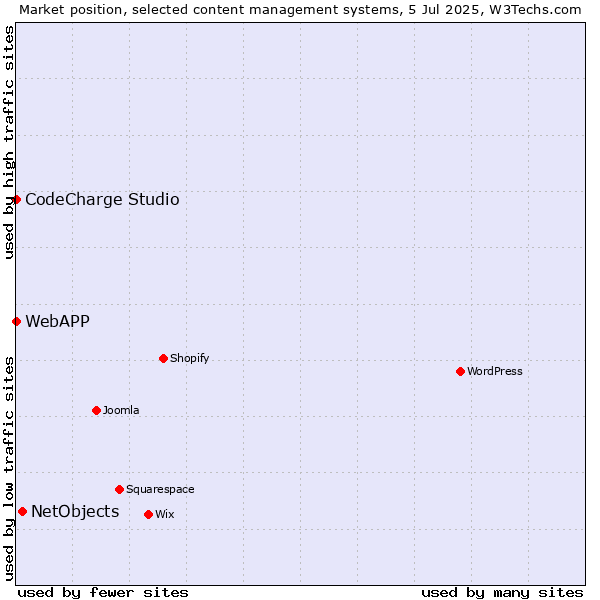Select the 'Joomla' label text
This screenshot has height=600, width=600.
(121, 410)
